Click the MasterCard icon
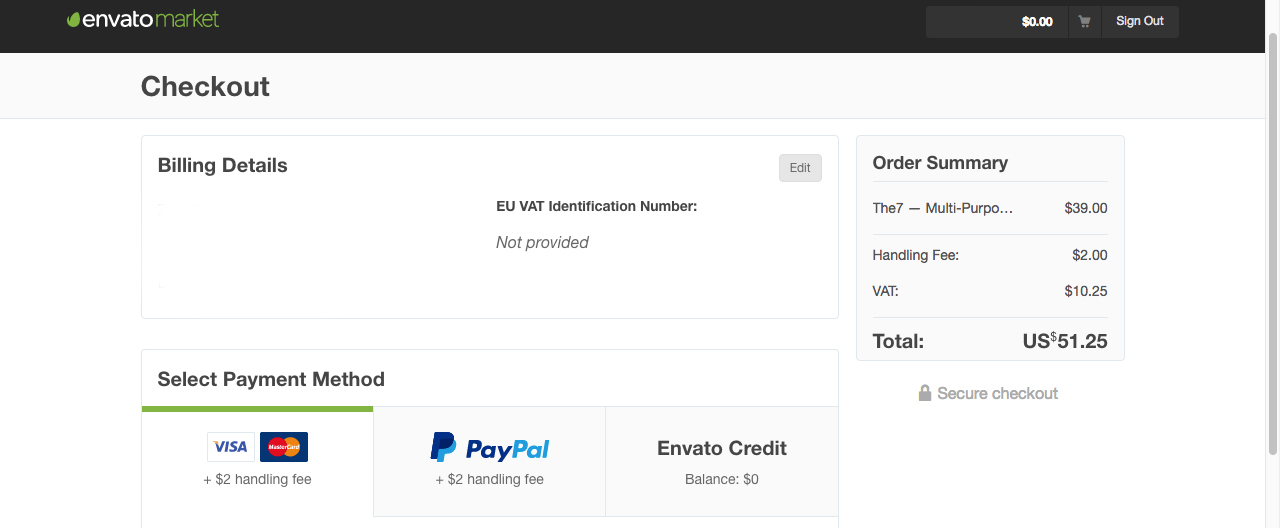 point(284,447)
